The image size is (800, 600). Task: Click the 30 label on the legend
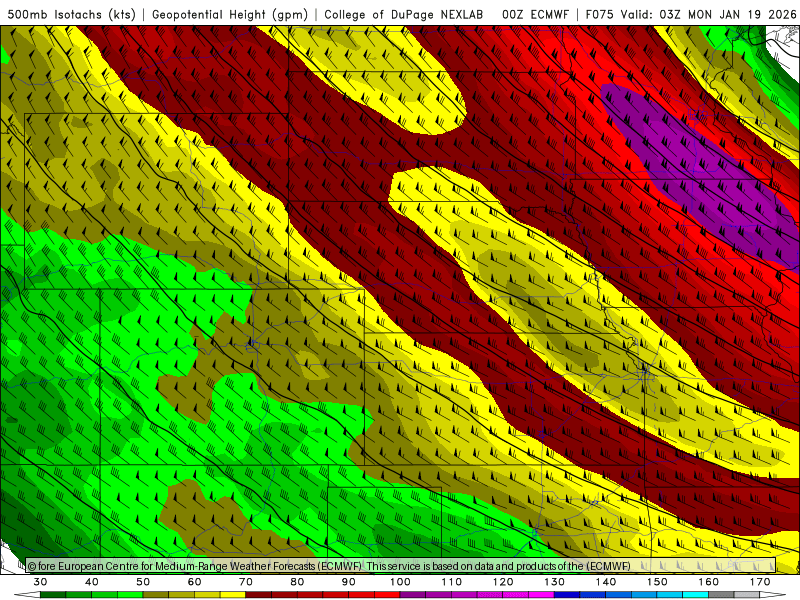click(40, 582)
